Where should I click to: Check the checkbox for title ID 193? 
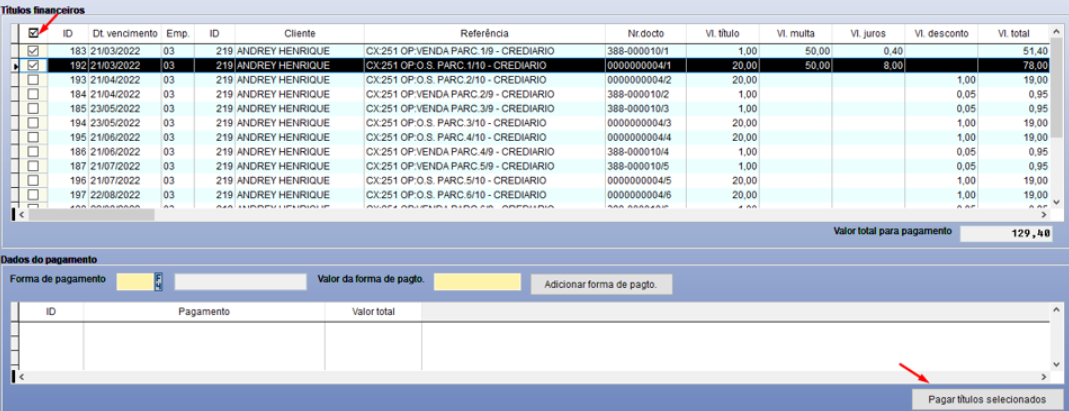[x=34, y=79]
